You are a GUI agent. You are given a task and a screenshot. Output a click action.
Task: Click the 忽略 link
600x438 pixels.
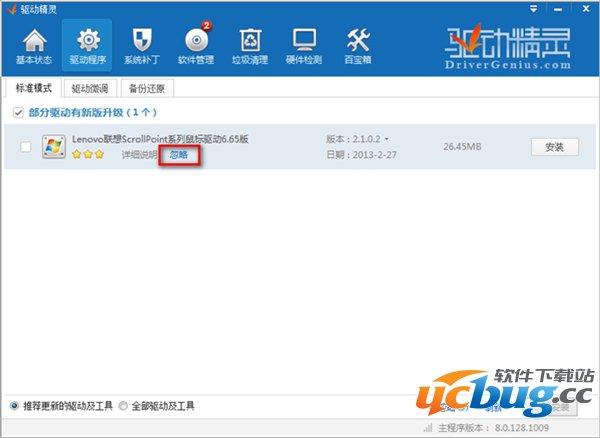[179, 155]
